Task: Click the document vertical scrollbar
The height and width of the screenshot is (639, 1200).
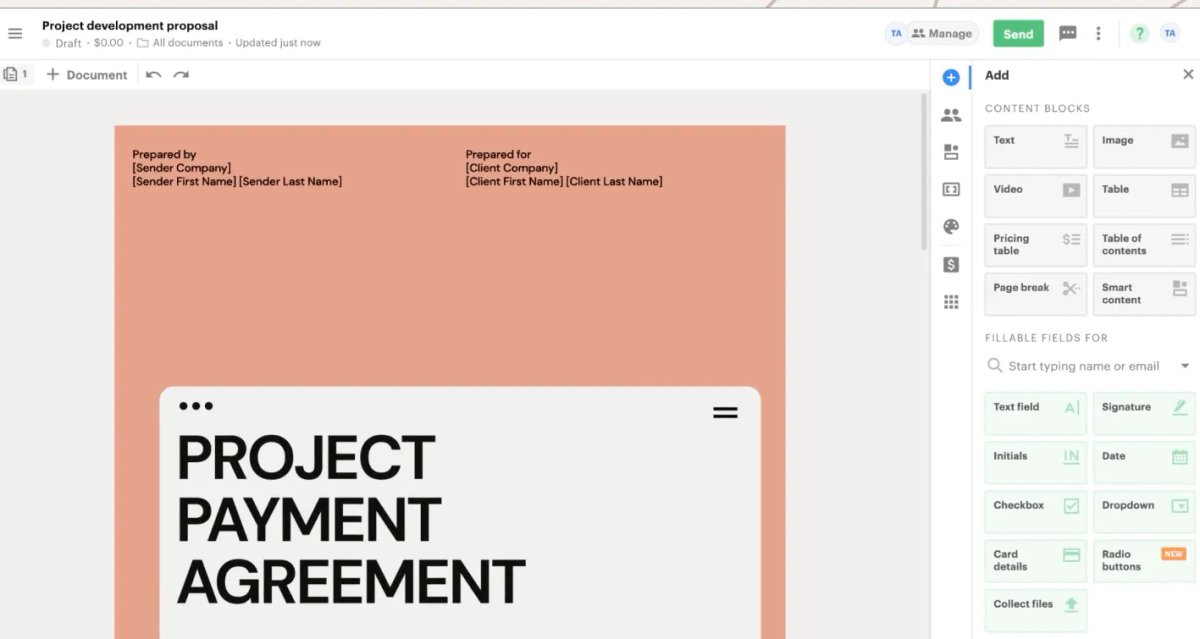Action: [x=924, y=170]
